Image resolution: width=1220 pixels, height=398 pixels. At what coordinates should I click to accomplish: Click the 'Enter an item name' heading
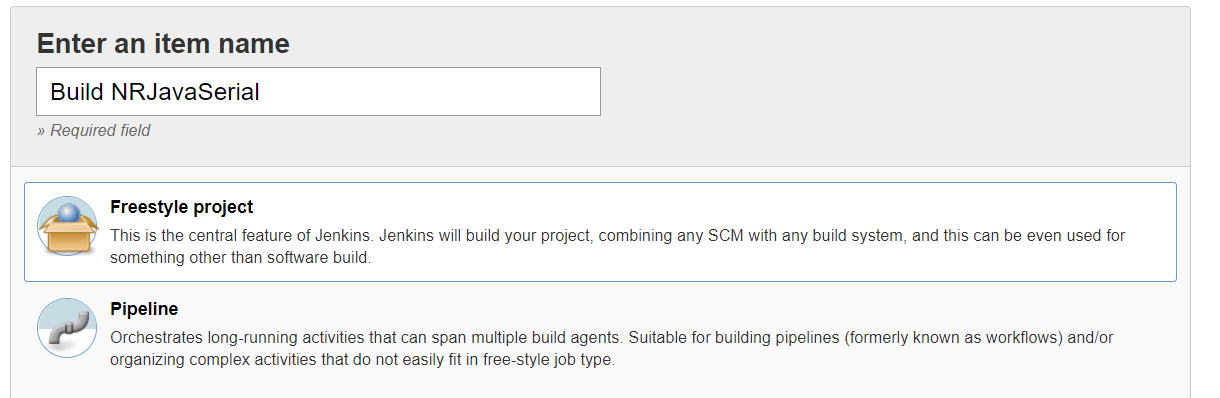[163, 44]
